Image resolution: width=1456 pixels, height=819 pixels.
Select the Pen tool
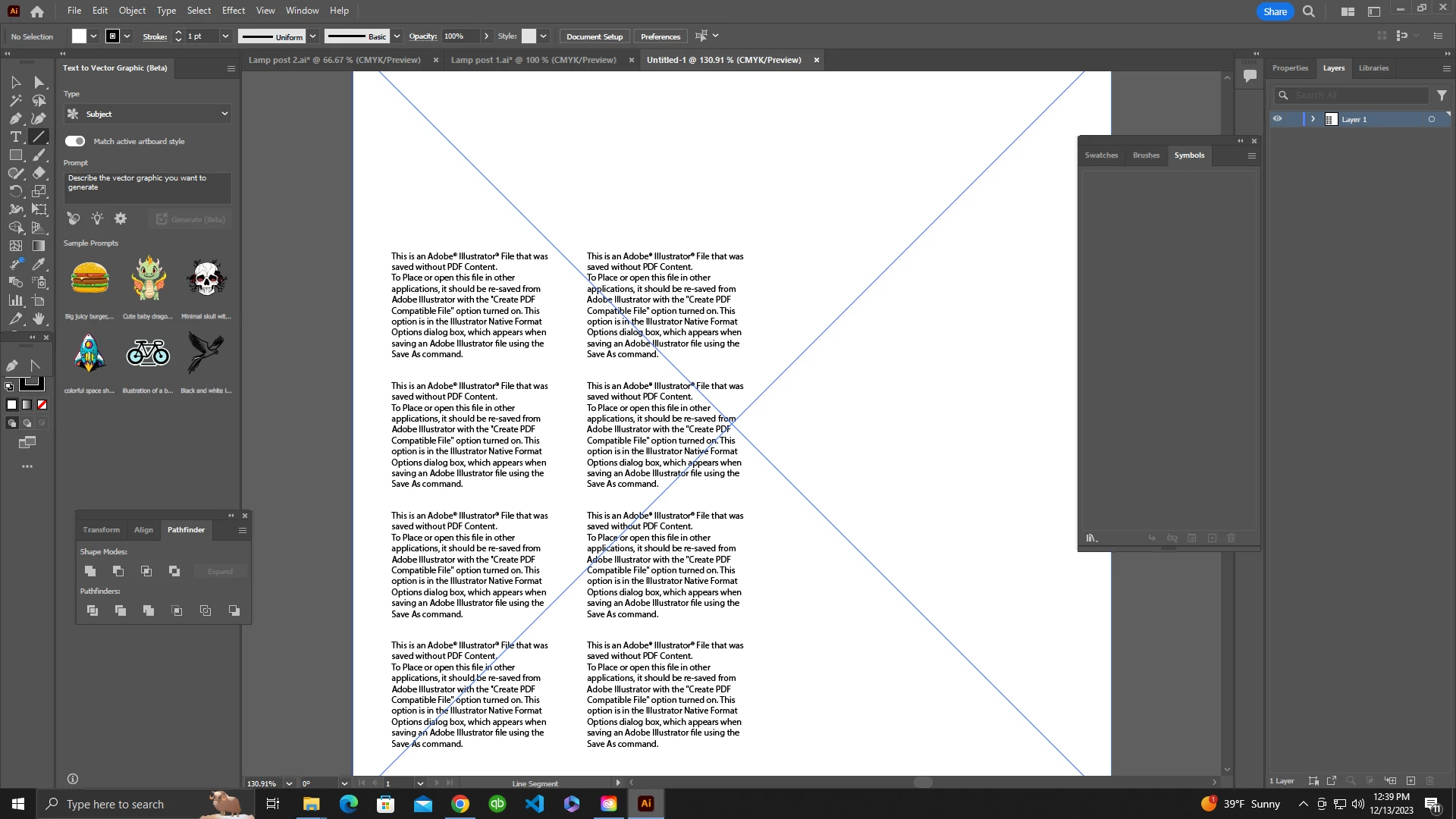click(15, 118)
